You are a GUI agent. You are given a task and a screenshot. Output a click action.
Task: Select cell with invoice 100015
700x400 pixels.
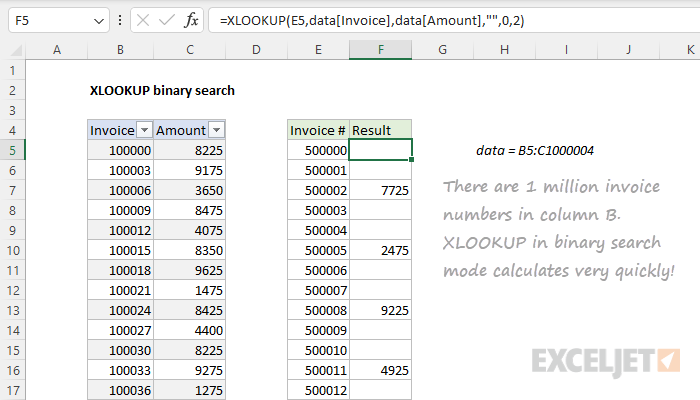coord(121,250)
